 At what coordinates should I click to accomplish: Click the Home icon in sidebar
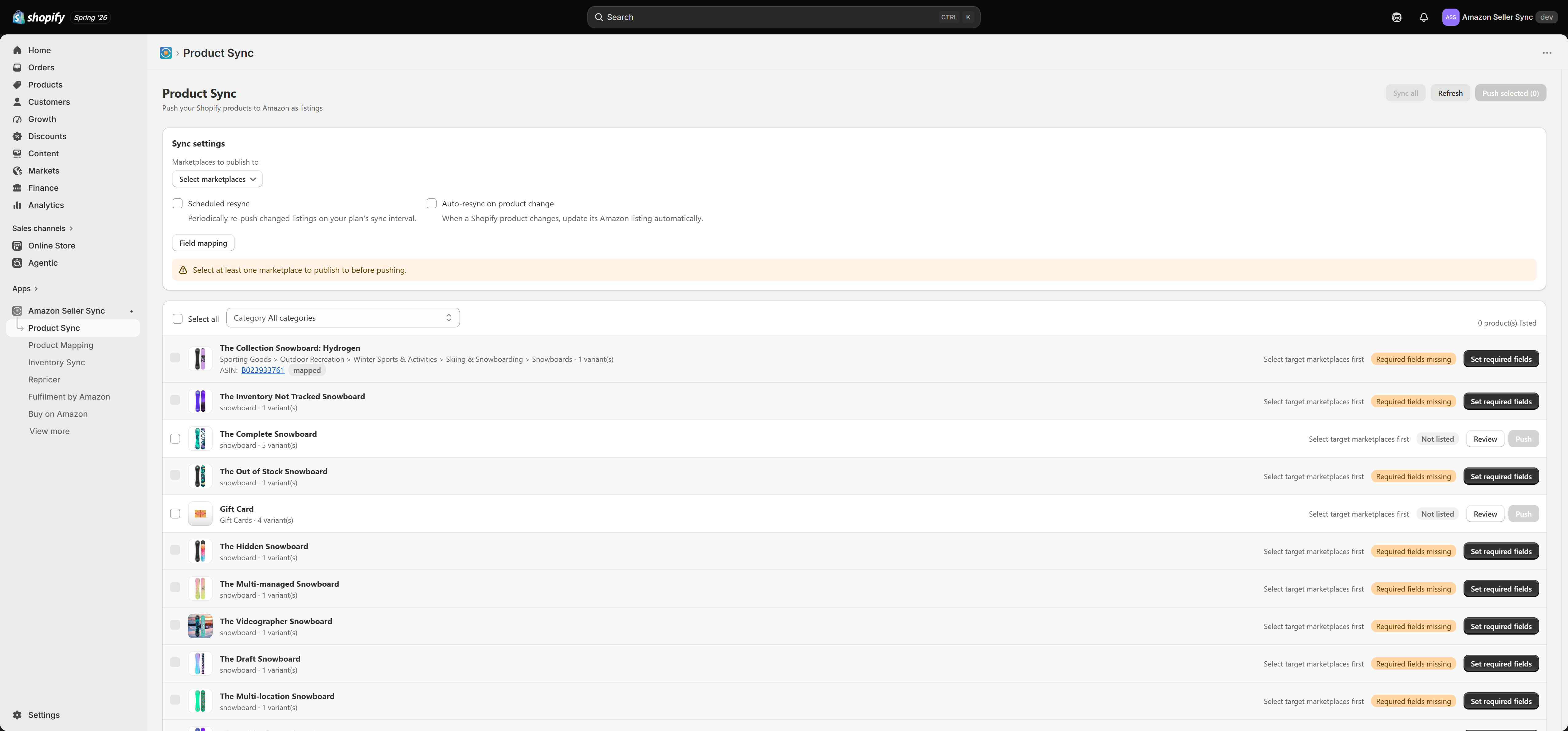(17, 50)
